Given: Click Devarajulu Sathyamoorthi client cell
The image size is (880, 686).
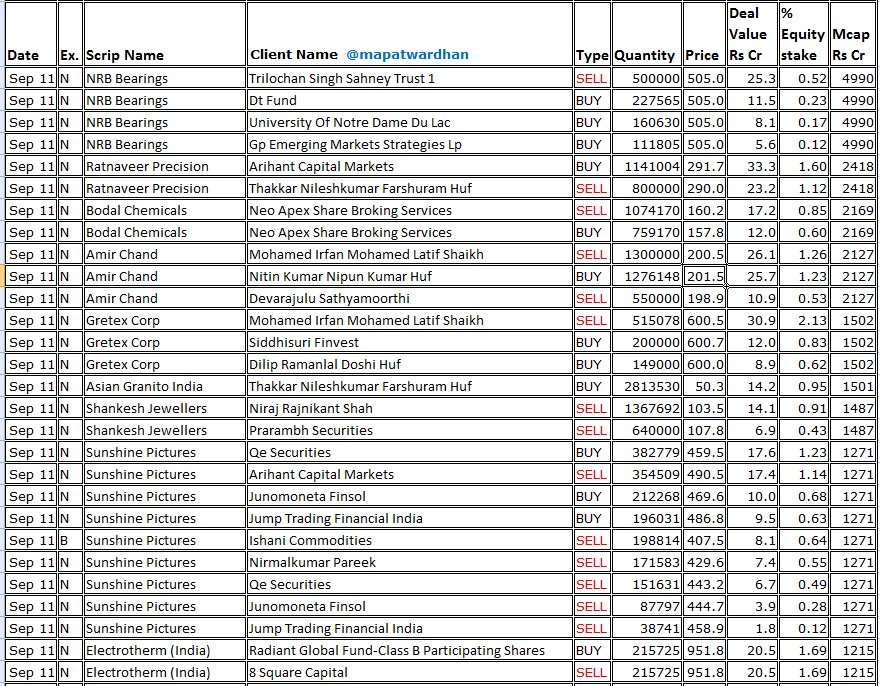Looking at the screenshot, I should point(410,298).
